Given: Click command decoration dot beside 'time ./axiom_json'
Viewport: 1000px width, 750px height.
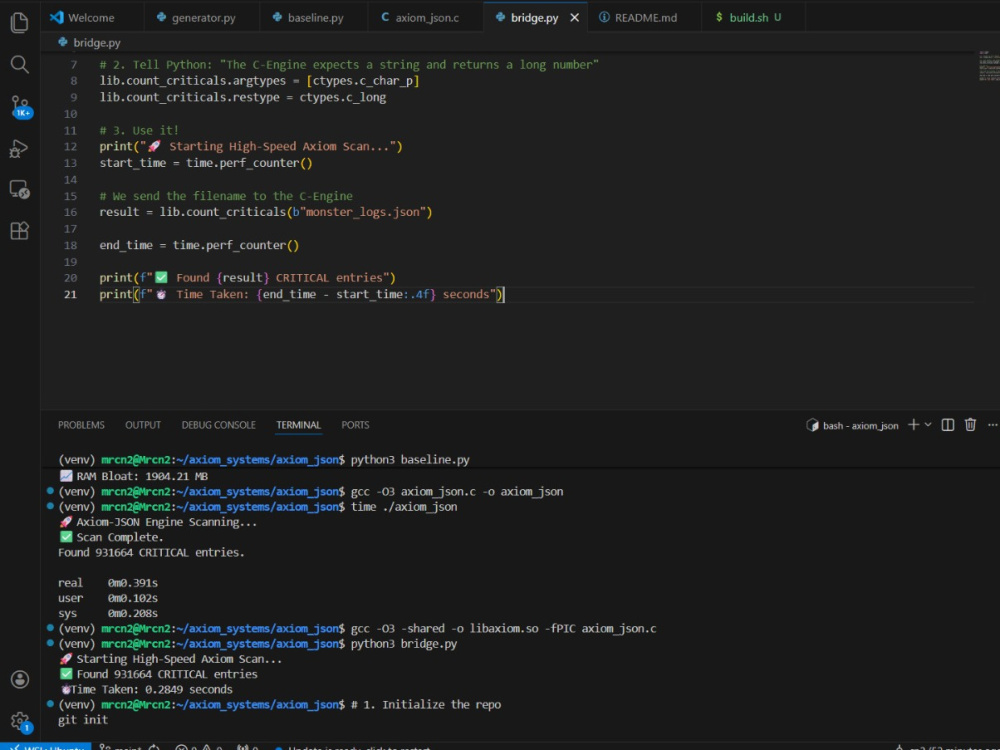Looking at the screenshot, I should pos(50,506).
